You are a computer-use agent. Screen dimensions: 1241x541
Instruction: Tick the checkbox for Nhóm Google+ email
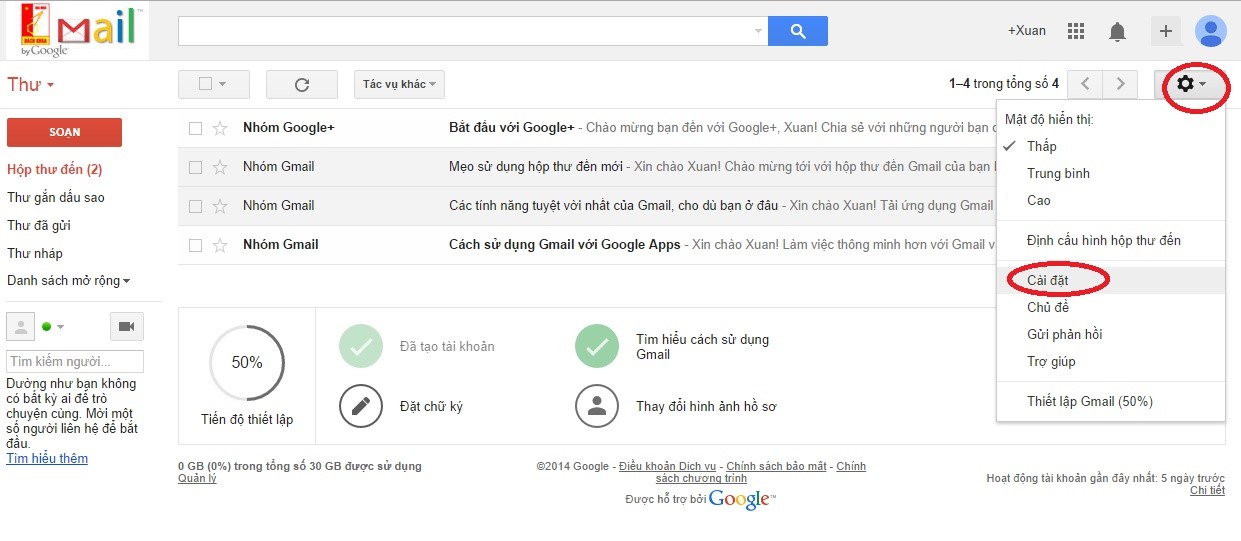pos(196,128)
